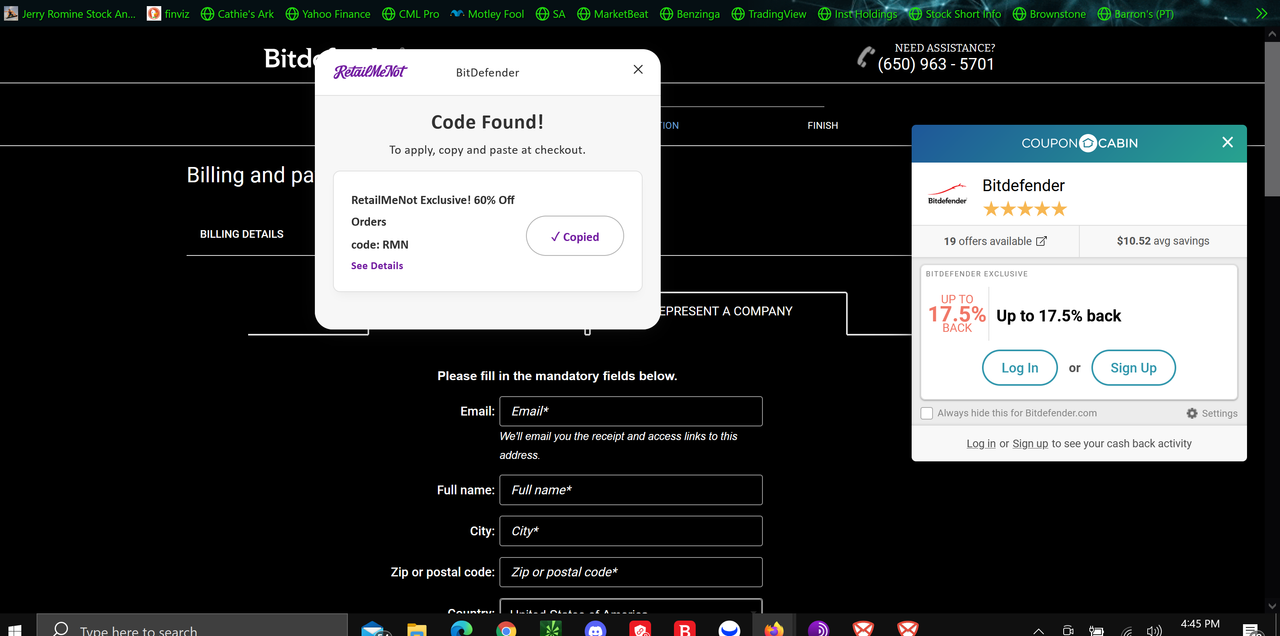Screen dimensions: 1280x636
Task: Open the Country dropdown
Action: [631, 607]
